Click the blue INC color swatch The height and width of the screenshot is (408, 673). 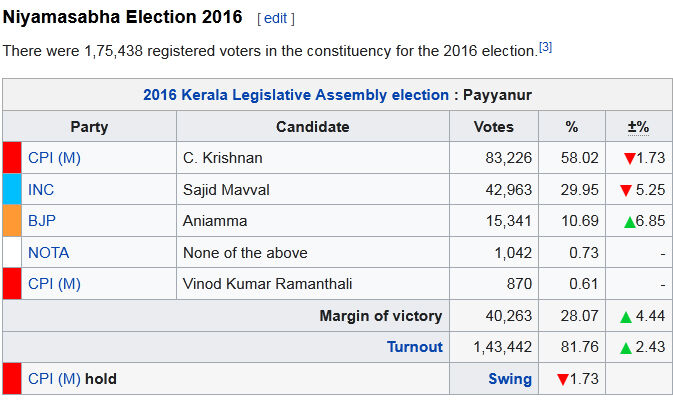point(12,189)
